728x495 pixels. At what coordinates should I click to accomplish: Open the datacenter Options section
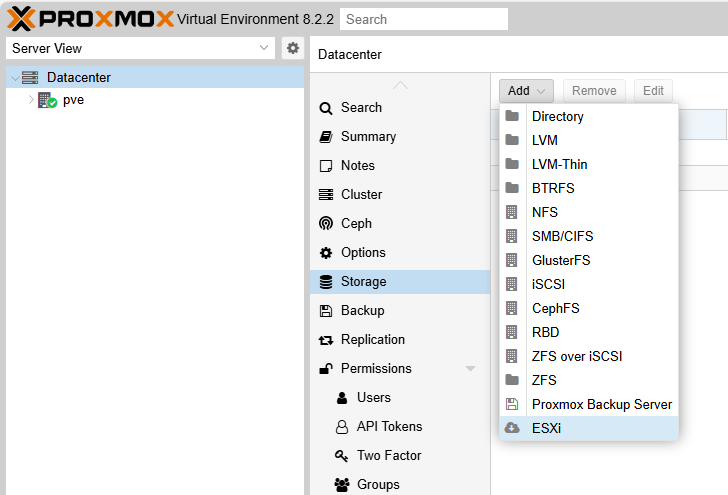point(400,252)
